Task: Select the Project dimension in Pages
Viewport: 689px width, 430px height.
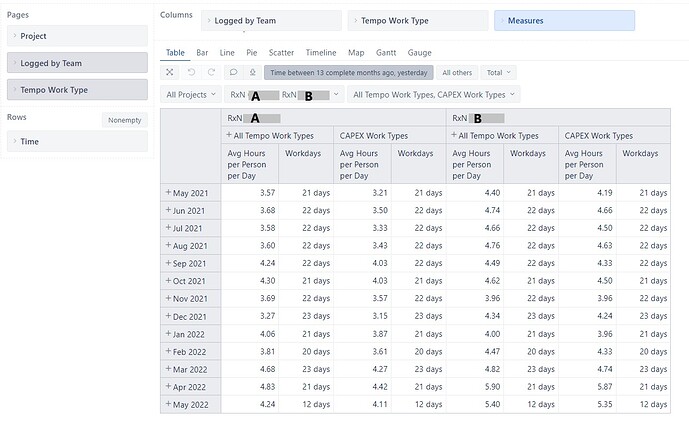Action: (x=77, y=36)
